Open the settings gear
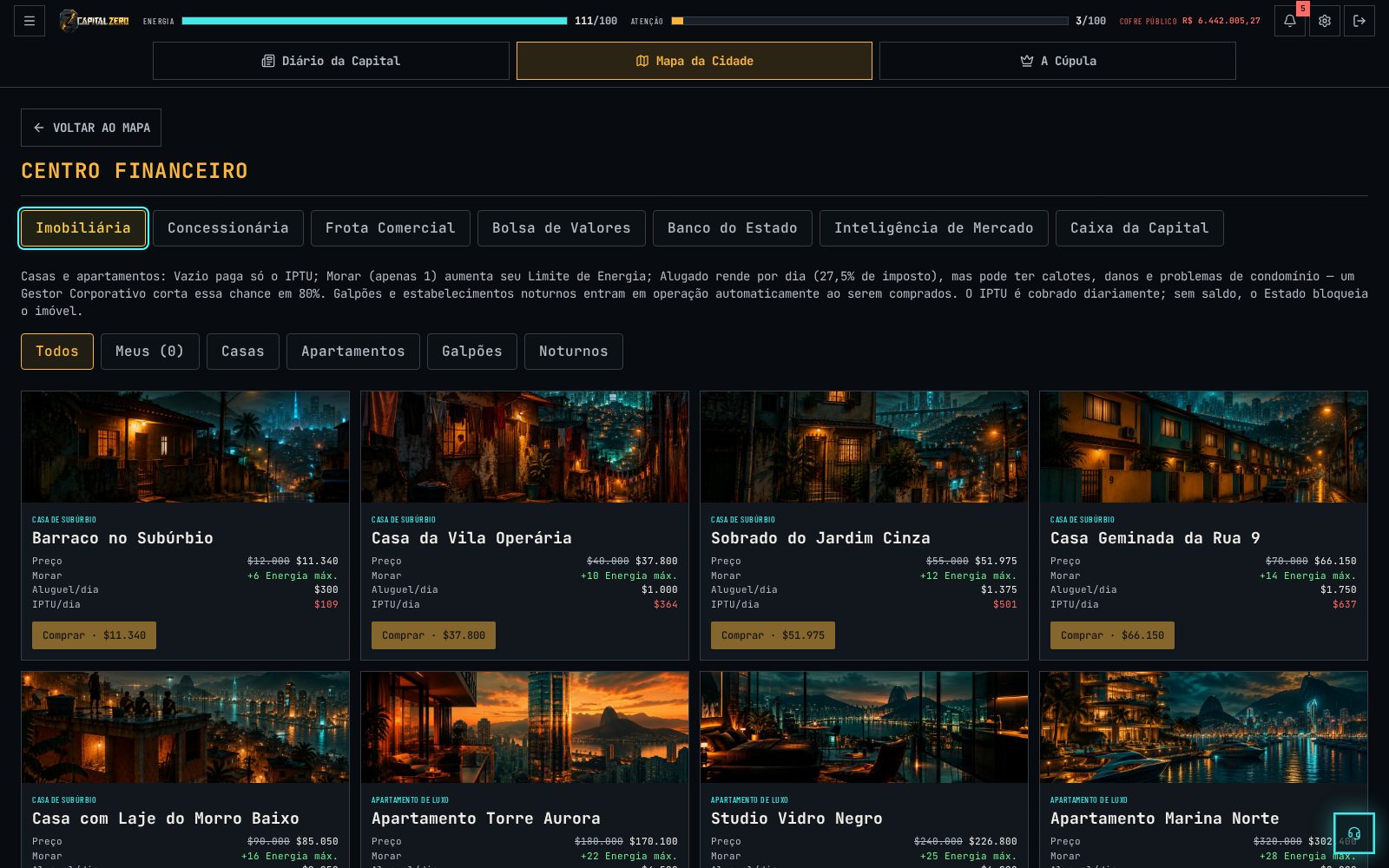 pyautogui.click(x=1325, y=21)
